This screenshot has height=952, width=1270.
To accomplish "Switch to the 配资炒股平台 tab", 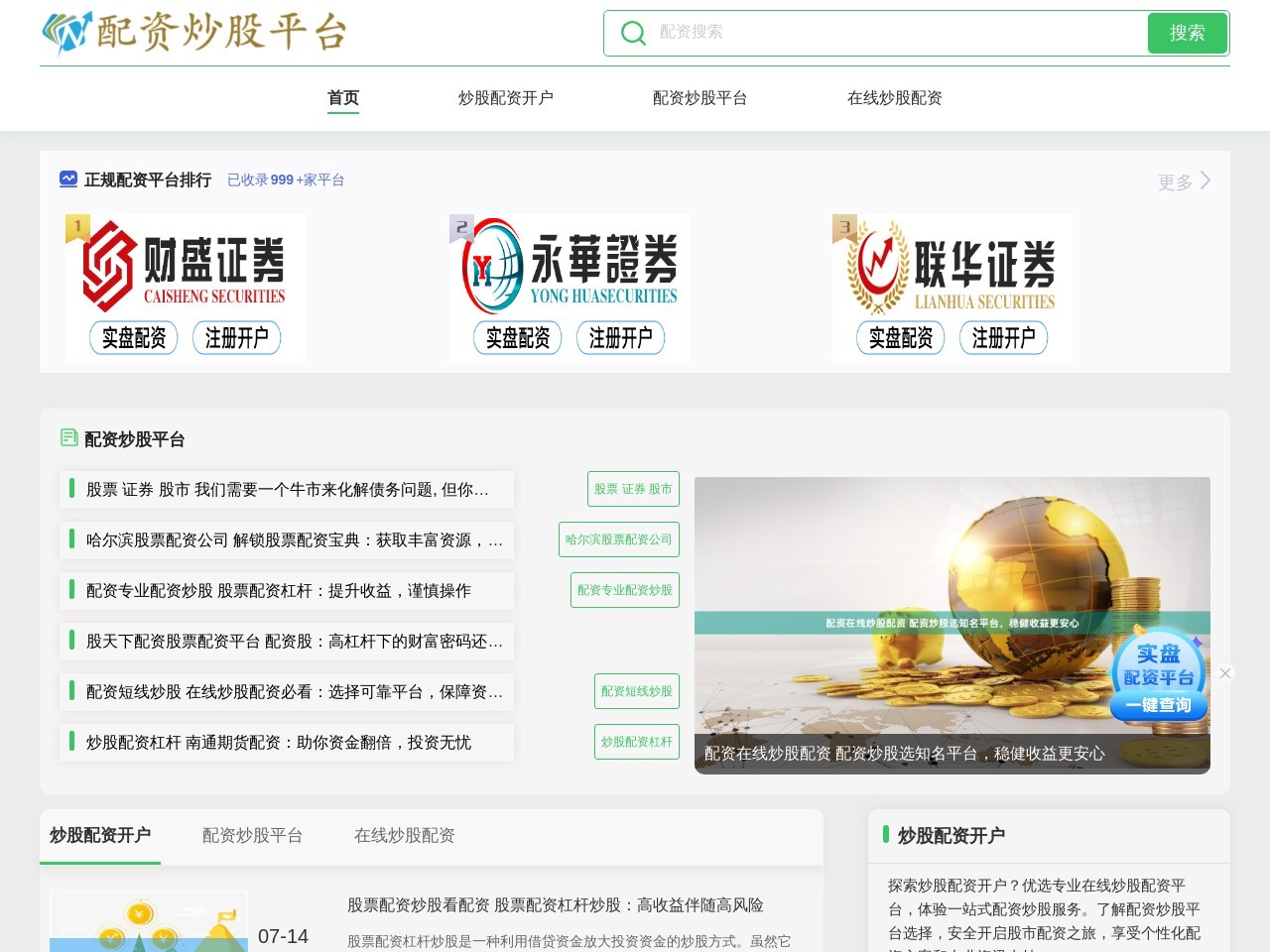I will pyautogui.click(x=252, y=836).
